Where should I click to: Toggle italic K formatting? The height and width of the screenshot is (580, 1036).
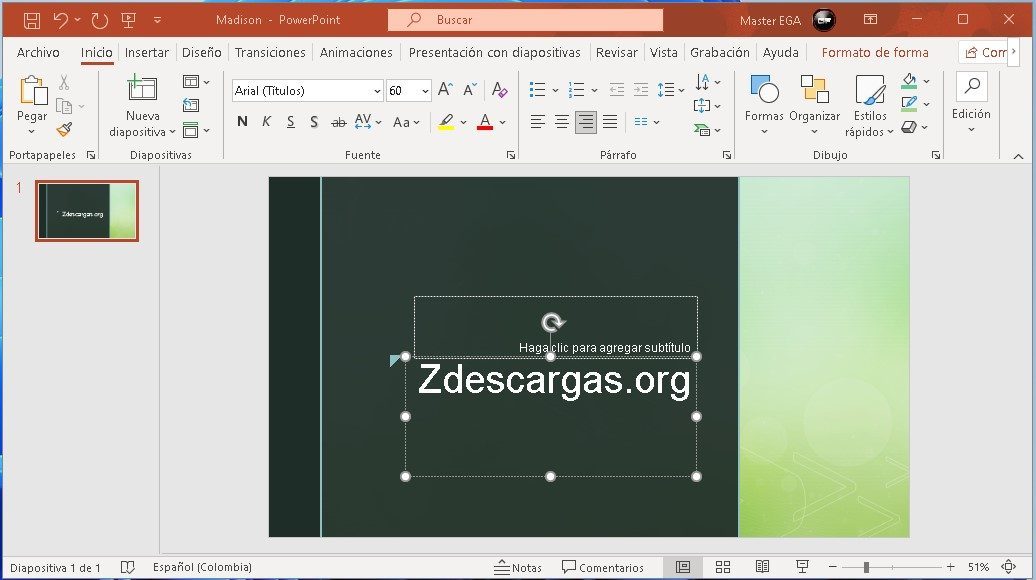tap(266, 122)
